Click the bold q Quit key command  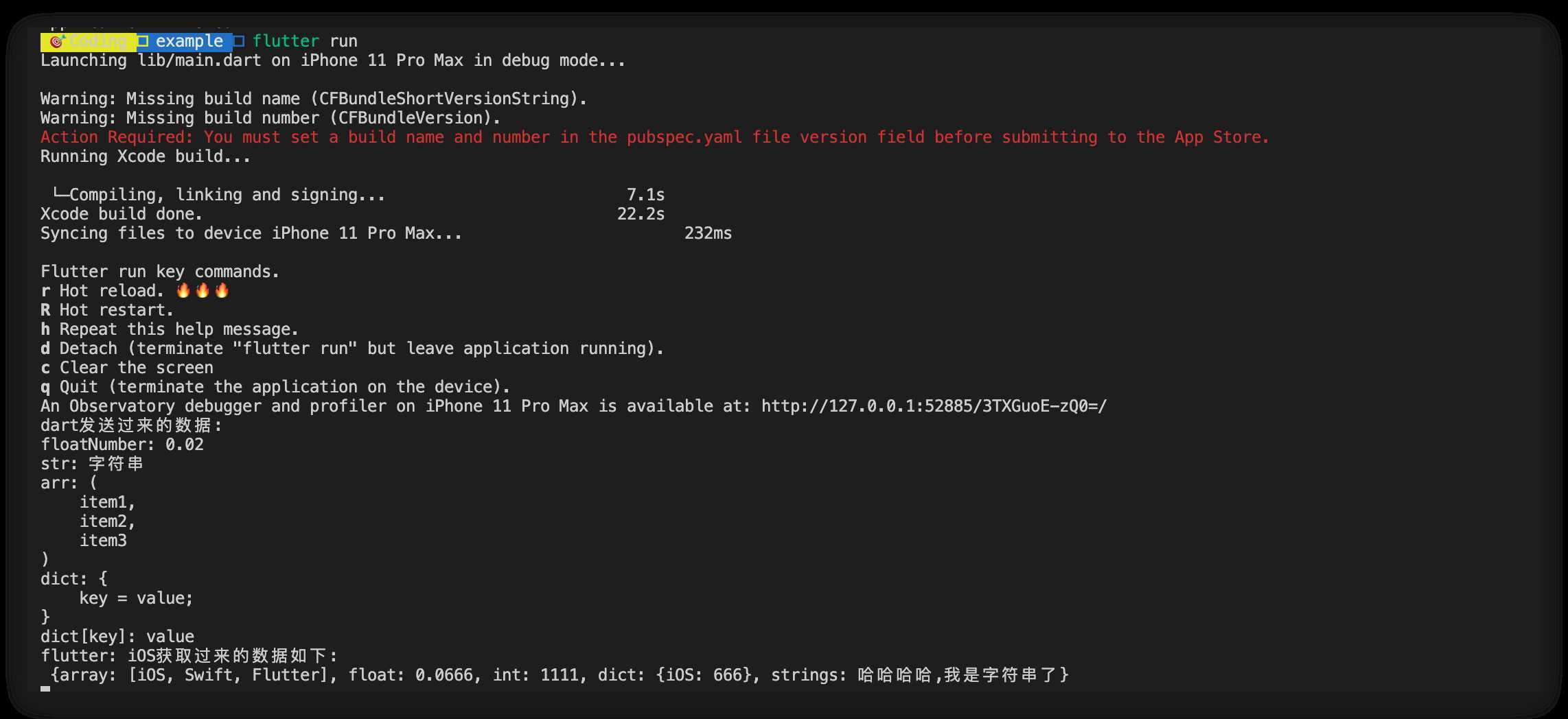pyautogui.click(x=45, y=388)
